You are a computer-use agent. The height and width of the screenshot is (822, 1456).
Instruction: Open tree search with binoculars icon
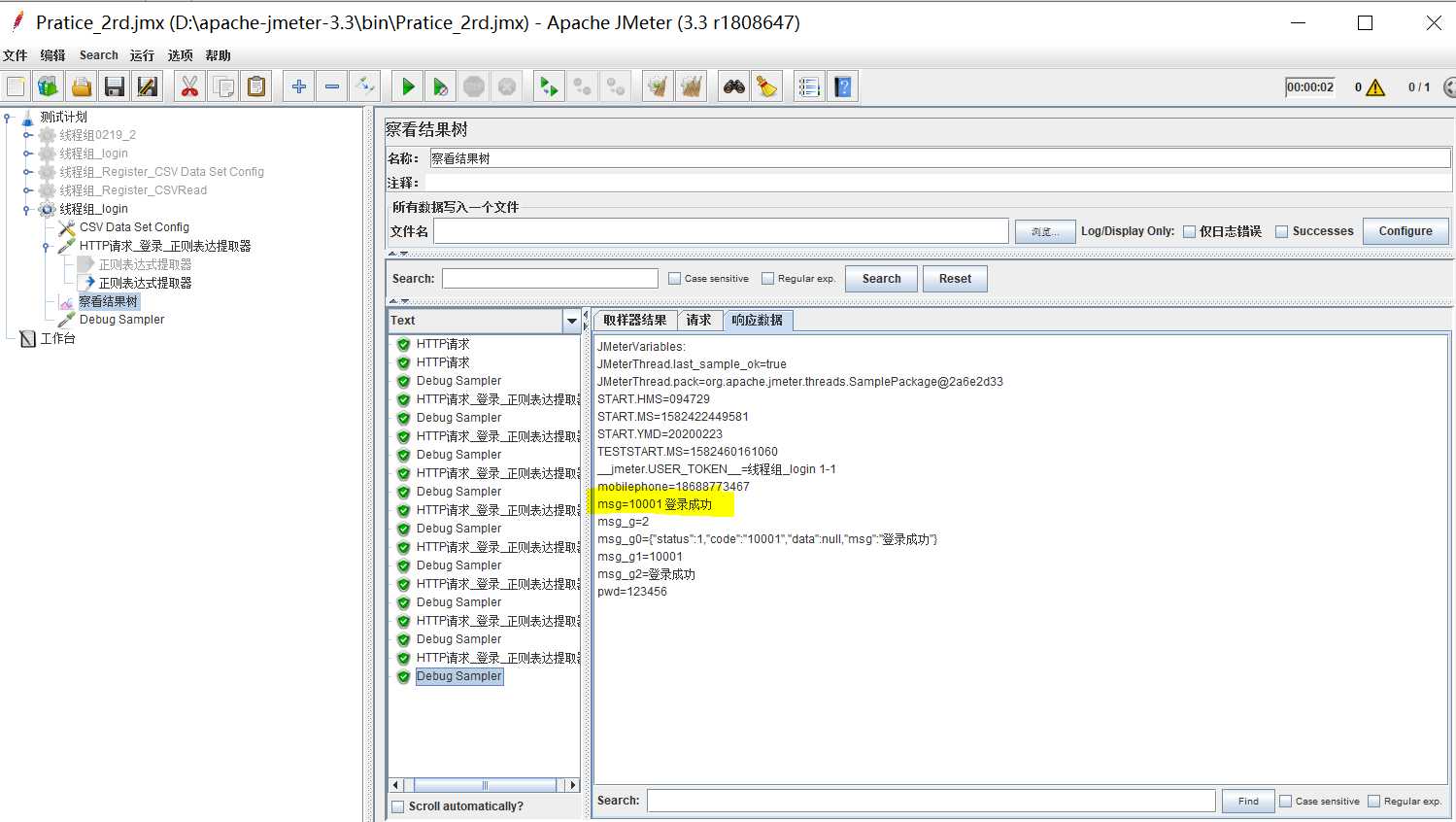point(734,86)
